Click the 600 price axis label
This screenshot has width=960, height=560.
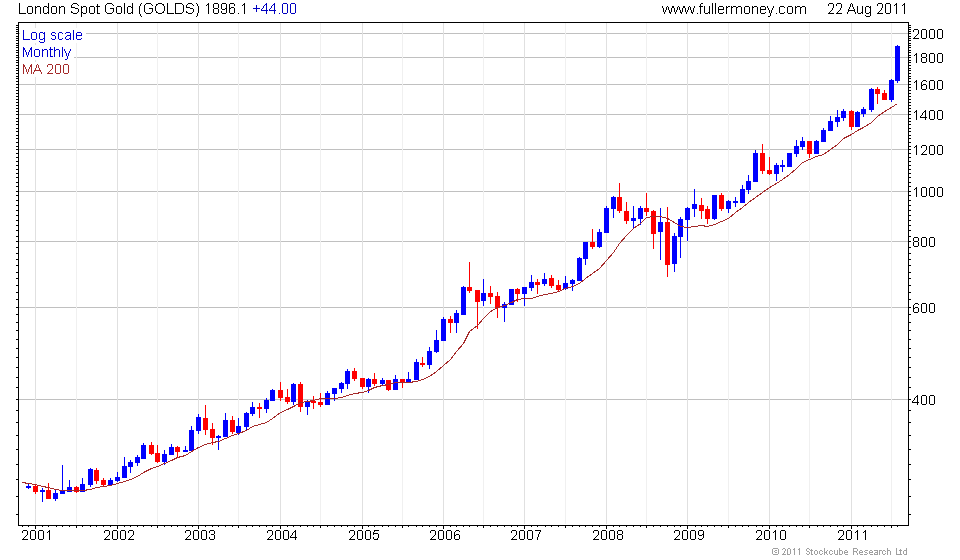pos(924,308)
